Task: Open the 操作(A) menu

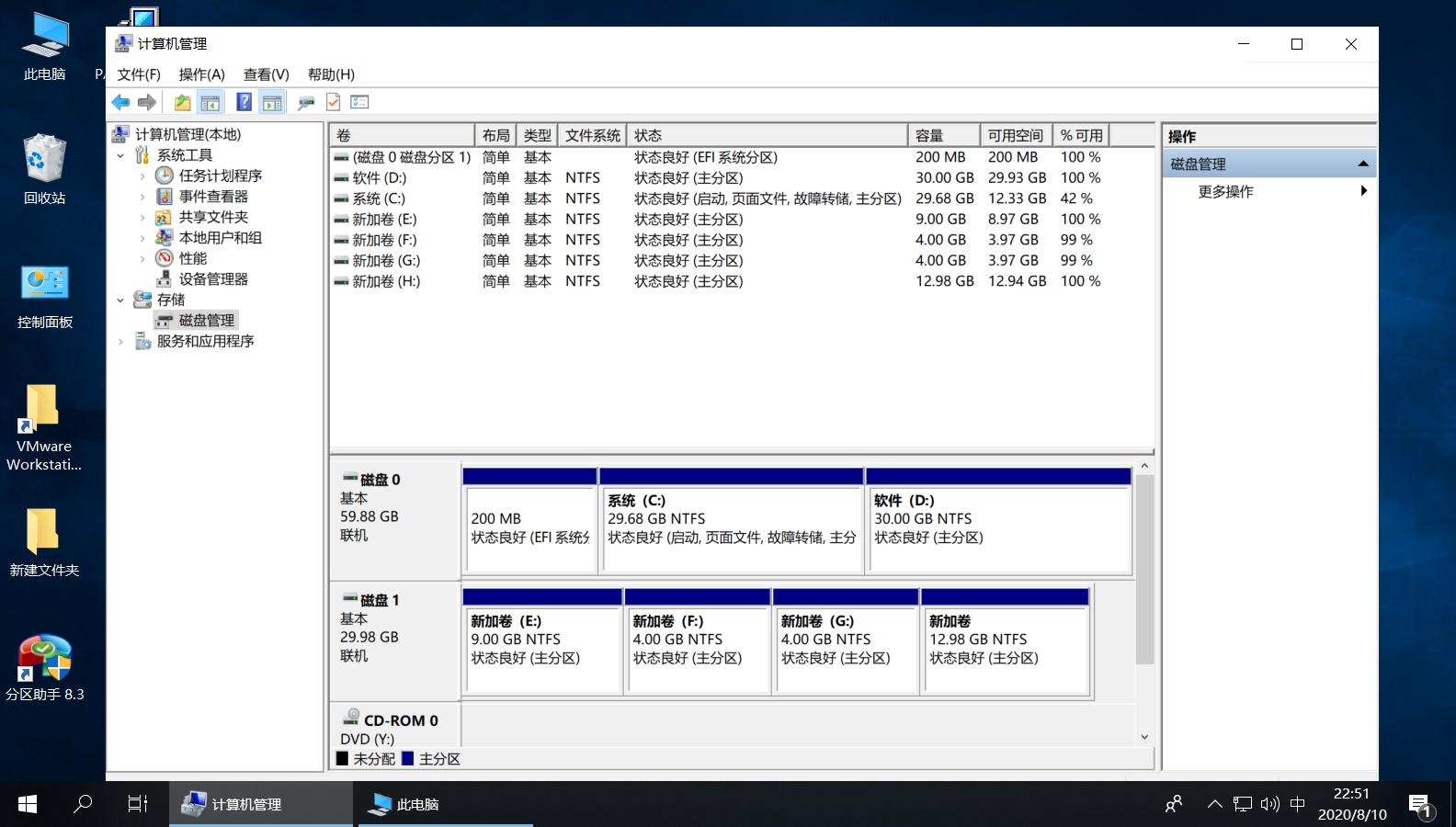Action: pyautogui.click(x=201, y=74)
